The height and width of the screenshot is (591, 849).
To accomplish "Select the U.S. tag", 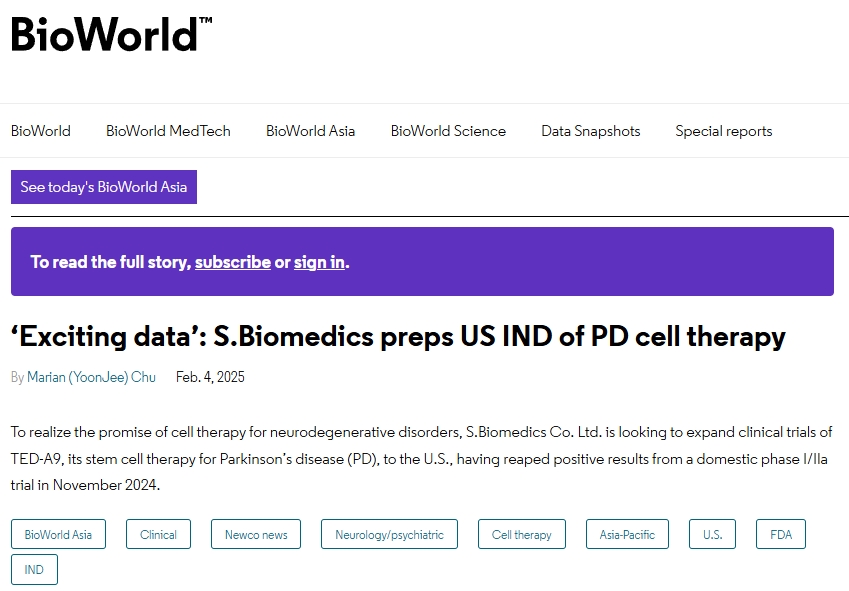I will [x=712, y=535].
